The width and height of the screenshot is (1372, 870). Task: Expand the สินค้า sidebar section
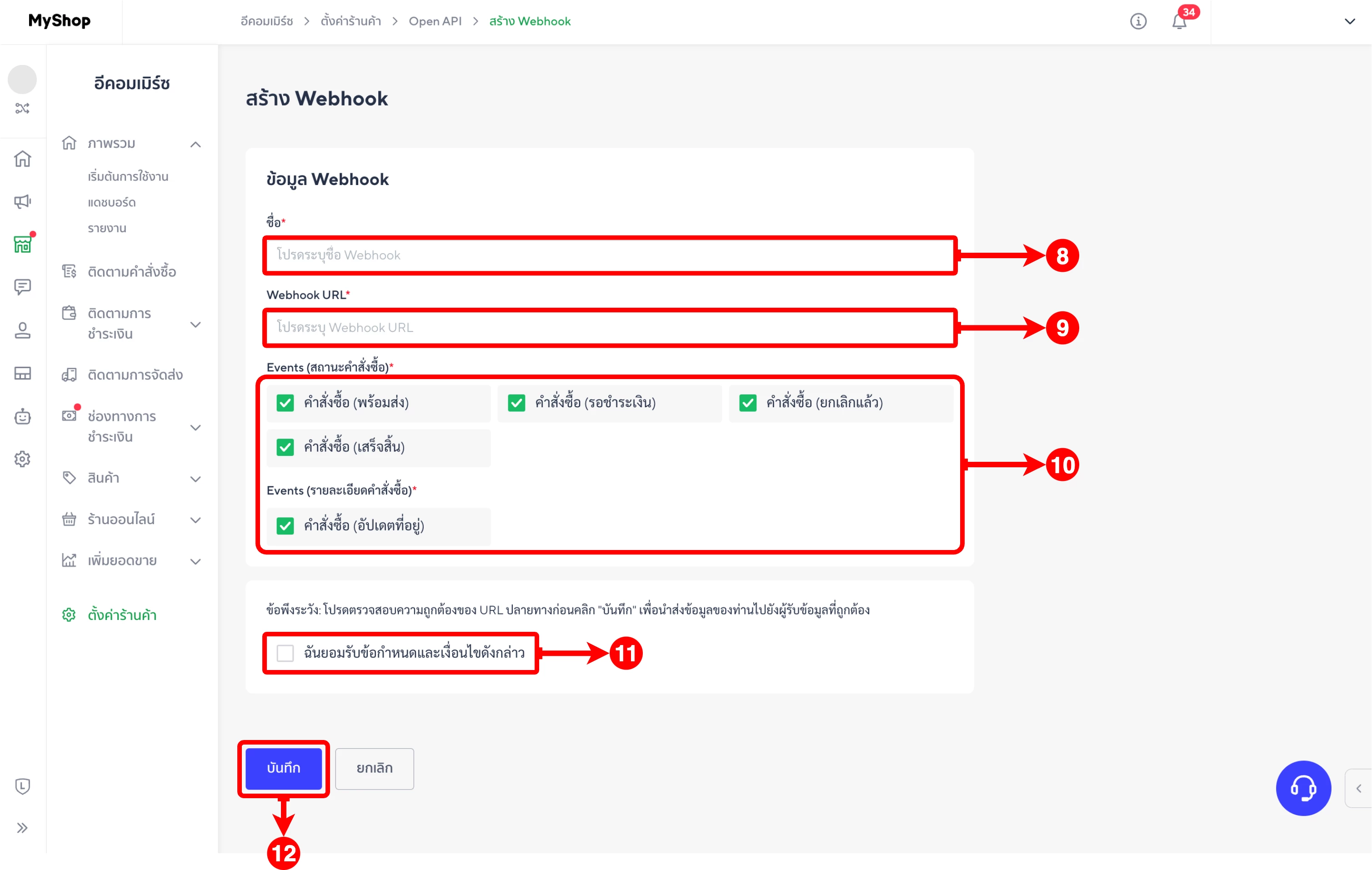195,479
